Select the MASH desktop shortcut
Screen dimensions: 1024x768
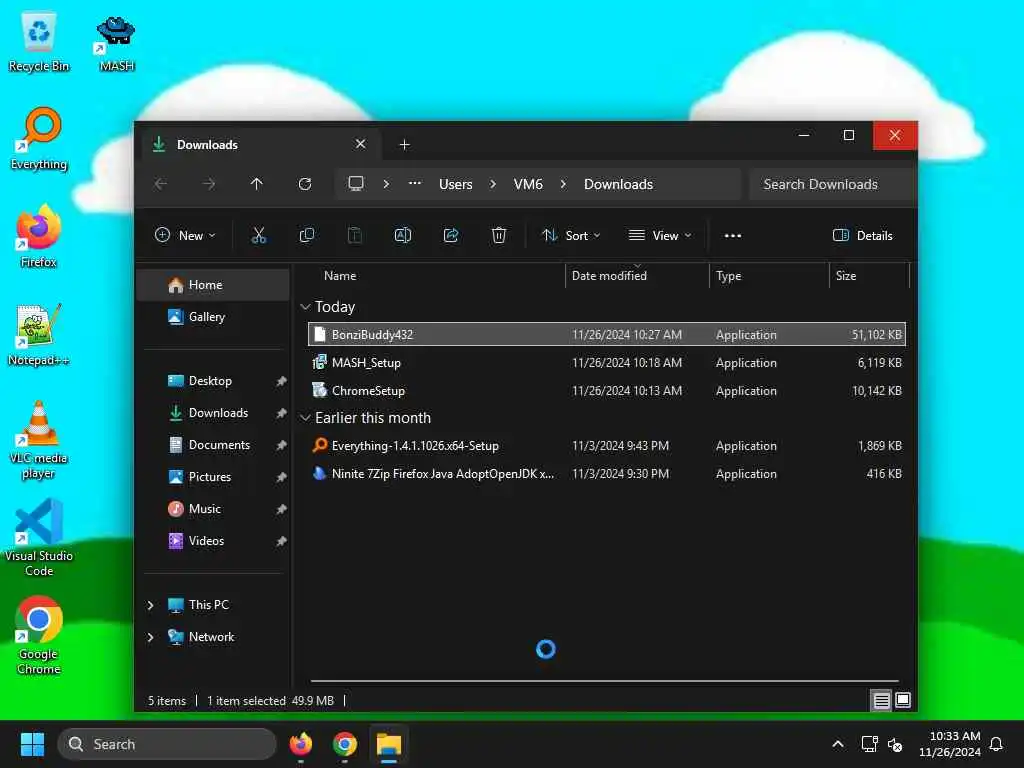tap(116, 43)
